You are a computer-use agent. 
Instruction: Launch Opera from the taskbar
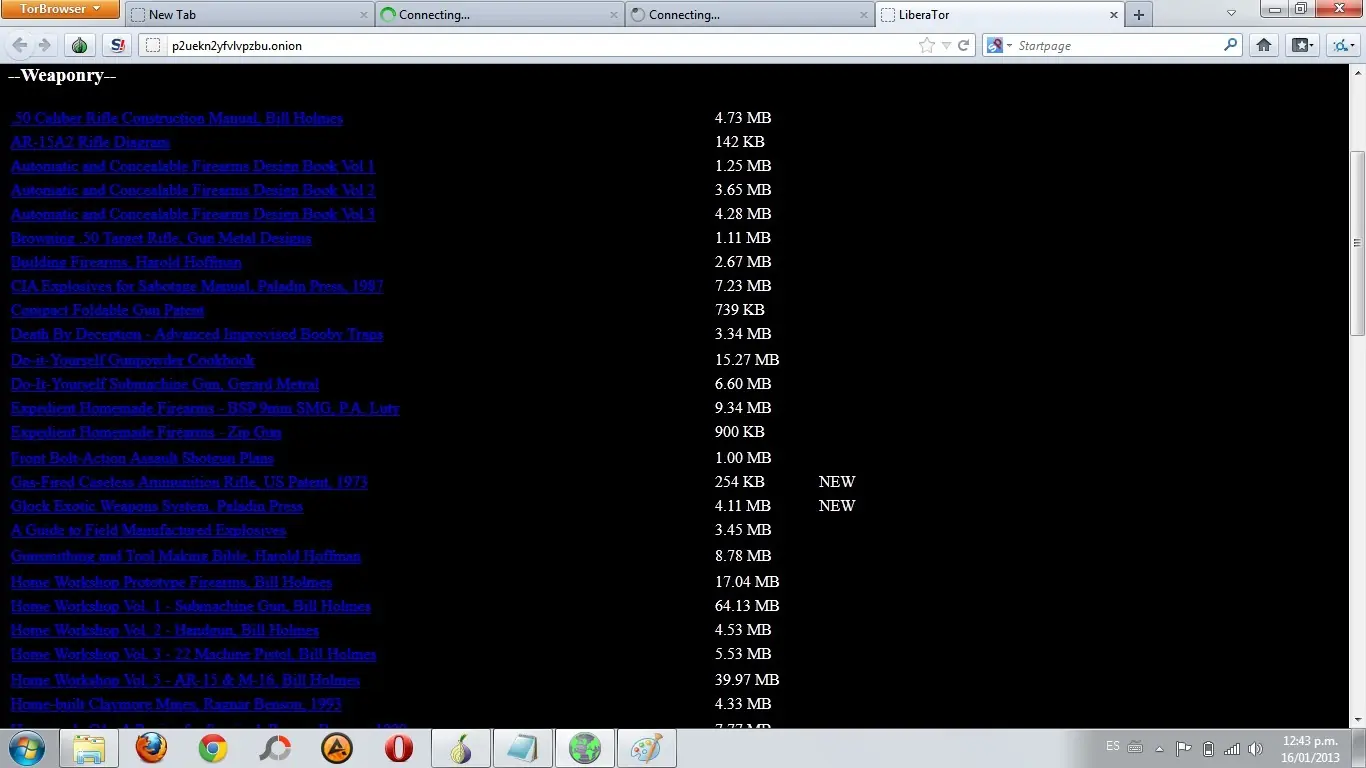pyautogui.click(x=399, y=748)
